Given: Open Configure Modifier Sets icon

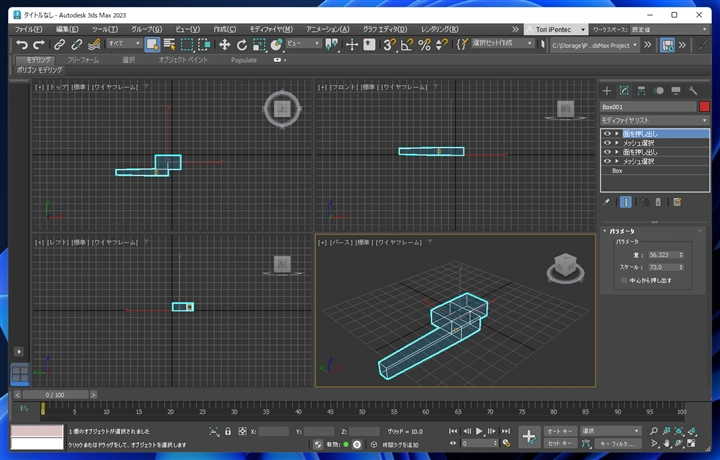Looking at the screenshot, I should (x=677, y=202).
